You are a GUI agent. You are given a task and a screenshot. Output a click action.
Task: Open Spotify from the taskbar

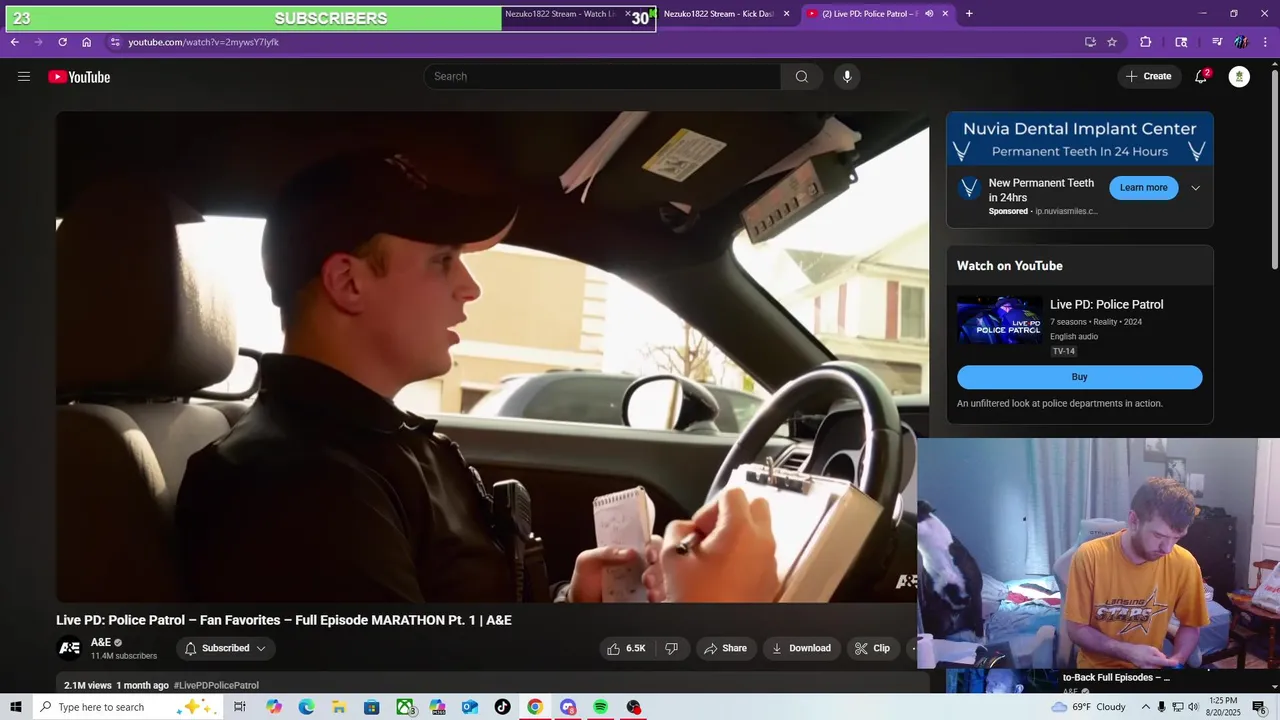(x=601, y=707)
